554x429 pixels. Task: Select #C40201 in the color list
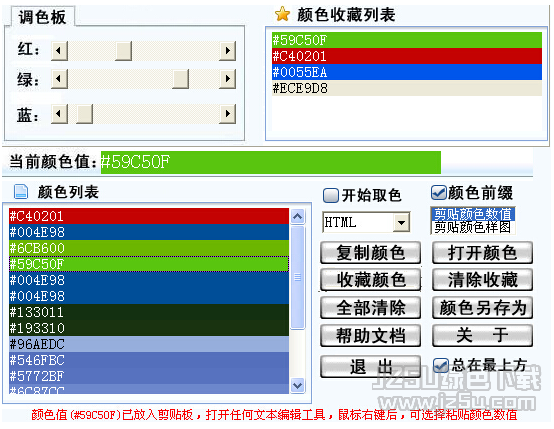point(149,216)
